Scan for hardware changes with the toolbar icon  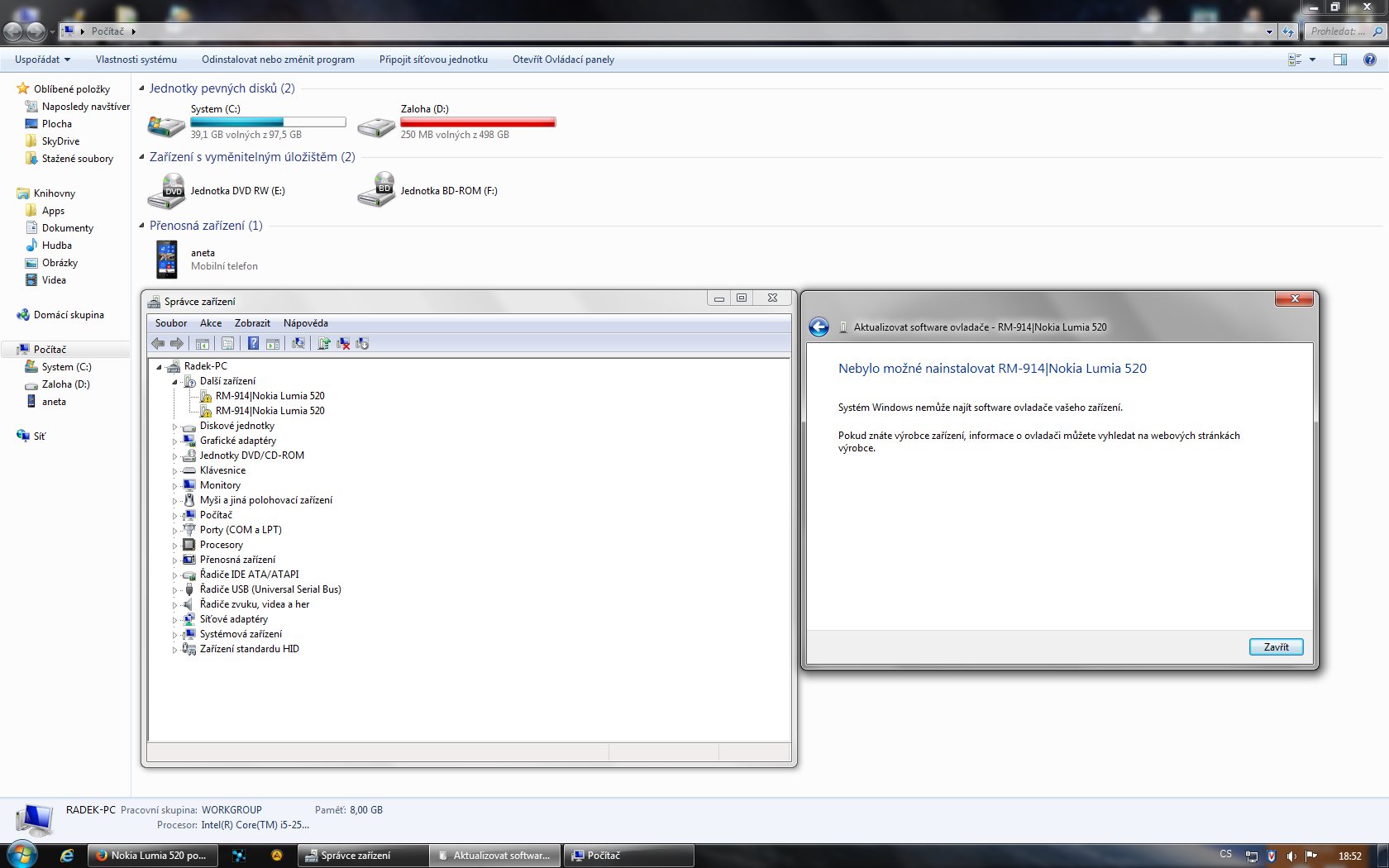click(298, 343)
